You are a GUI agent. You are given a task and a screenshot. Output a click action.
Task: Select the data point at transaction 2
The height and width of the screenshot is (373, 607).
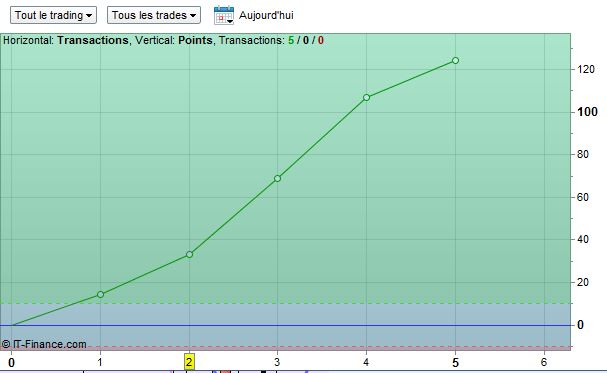tap(189, 254)
